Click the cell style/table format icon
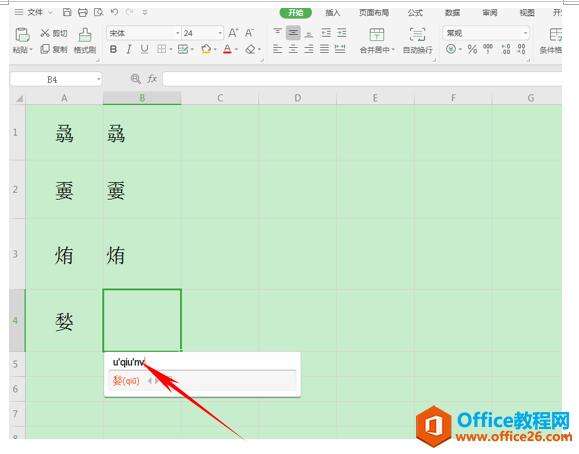This screenshot has height=454, width=579. coord(183,49)
